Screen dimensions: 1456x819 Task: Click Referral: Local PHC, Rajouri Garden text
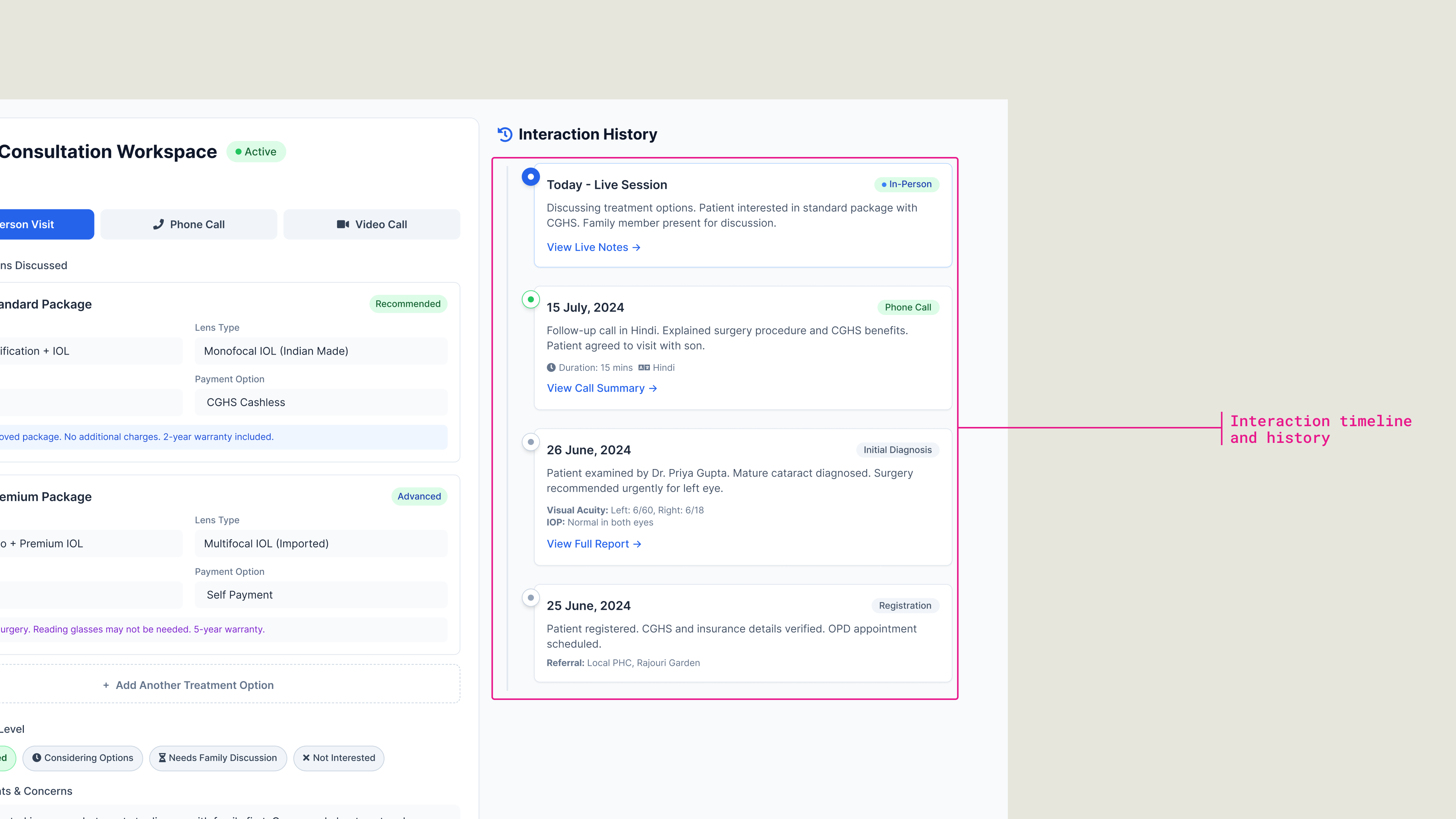point(623,663)
